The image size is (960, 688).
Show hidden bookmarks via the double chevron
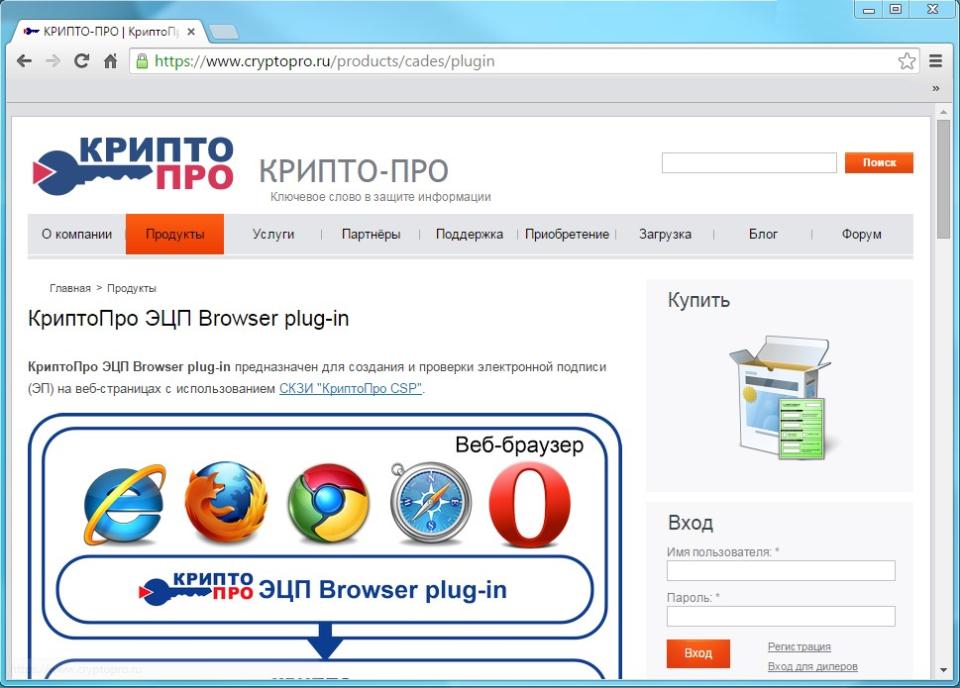(x=936, y=89)
